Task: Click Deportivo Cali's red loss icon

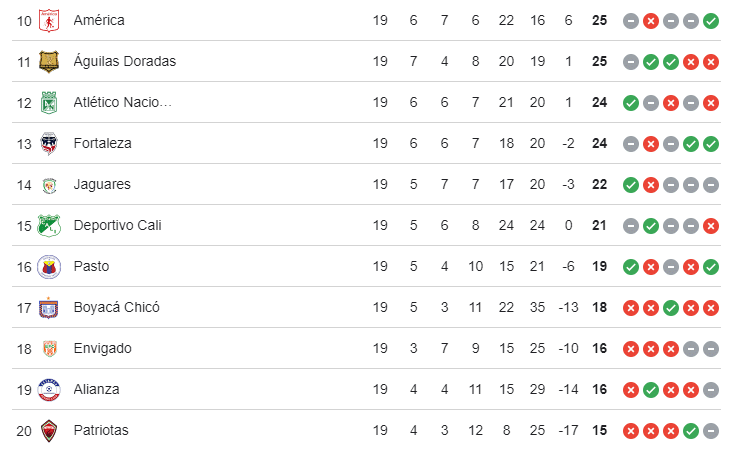Action: pos(711,226)
